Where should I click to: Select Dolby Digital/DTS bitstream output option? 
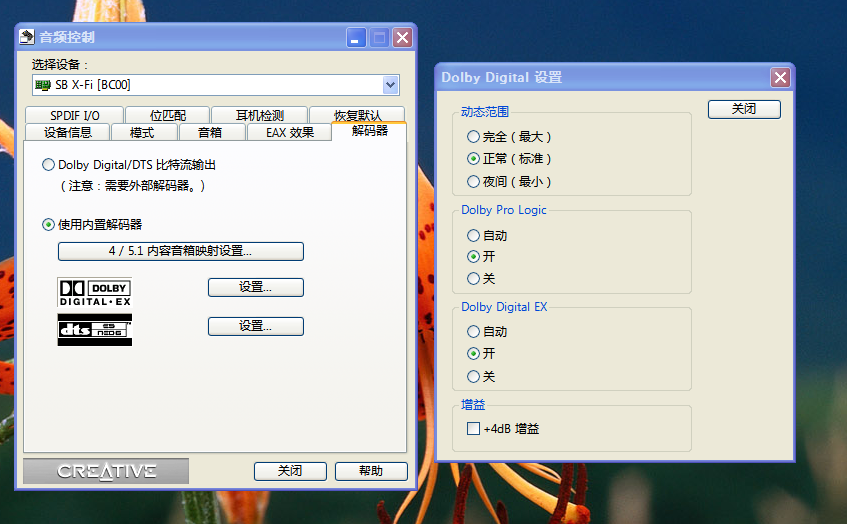(x=129, y=165)
